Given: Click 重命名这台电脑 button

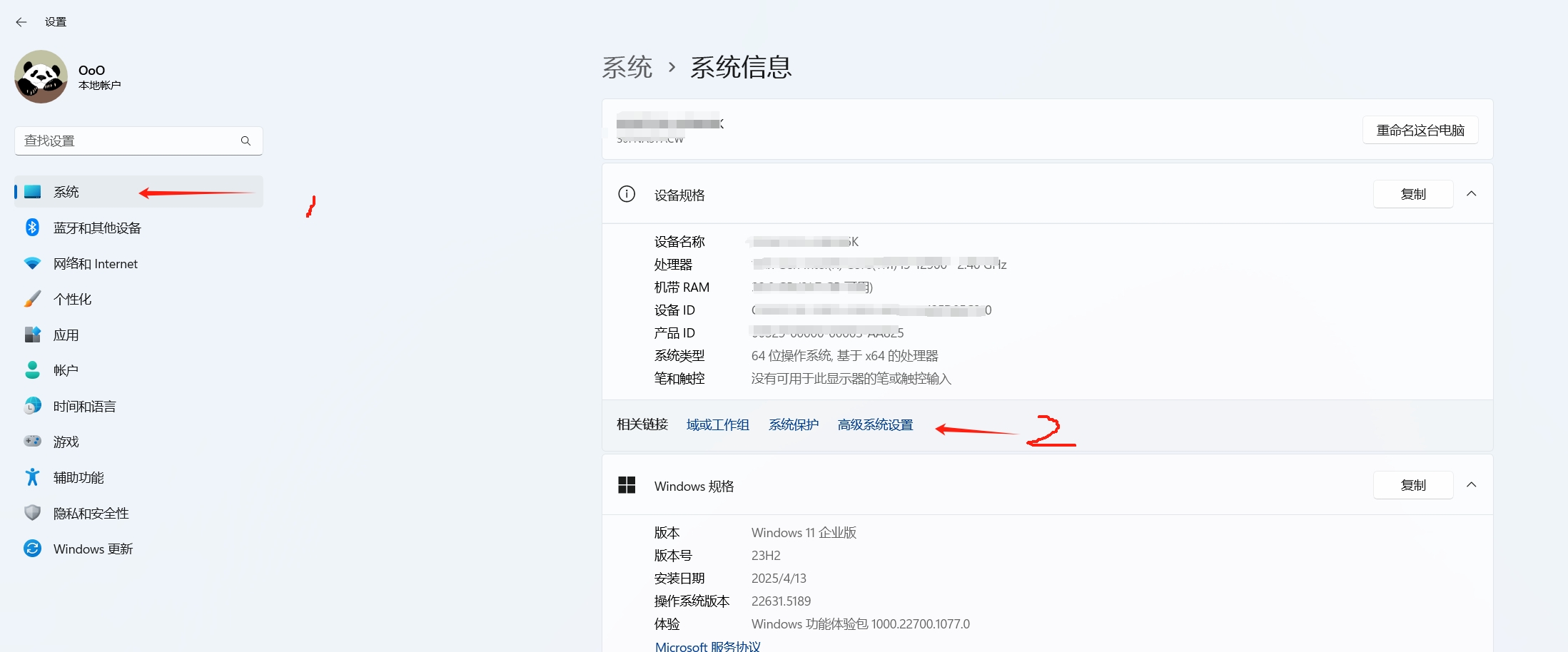Looking at the screenshot, I should (x=1420, y=131).
